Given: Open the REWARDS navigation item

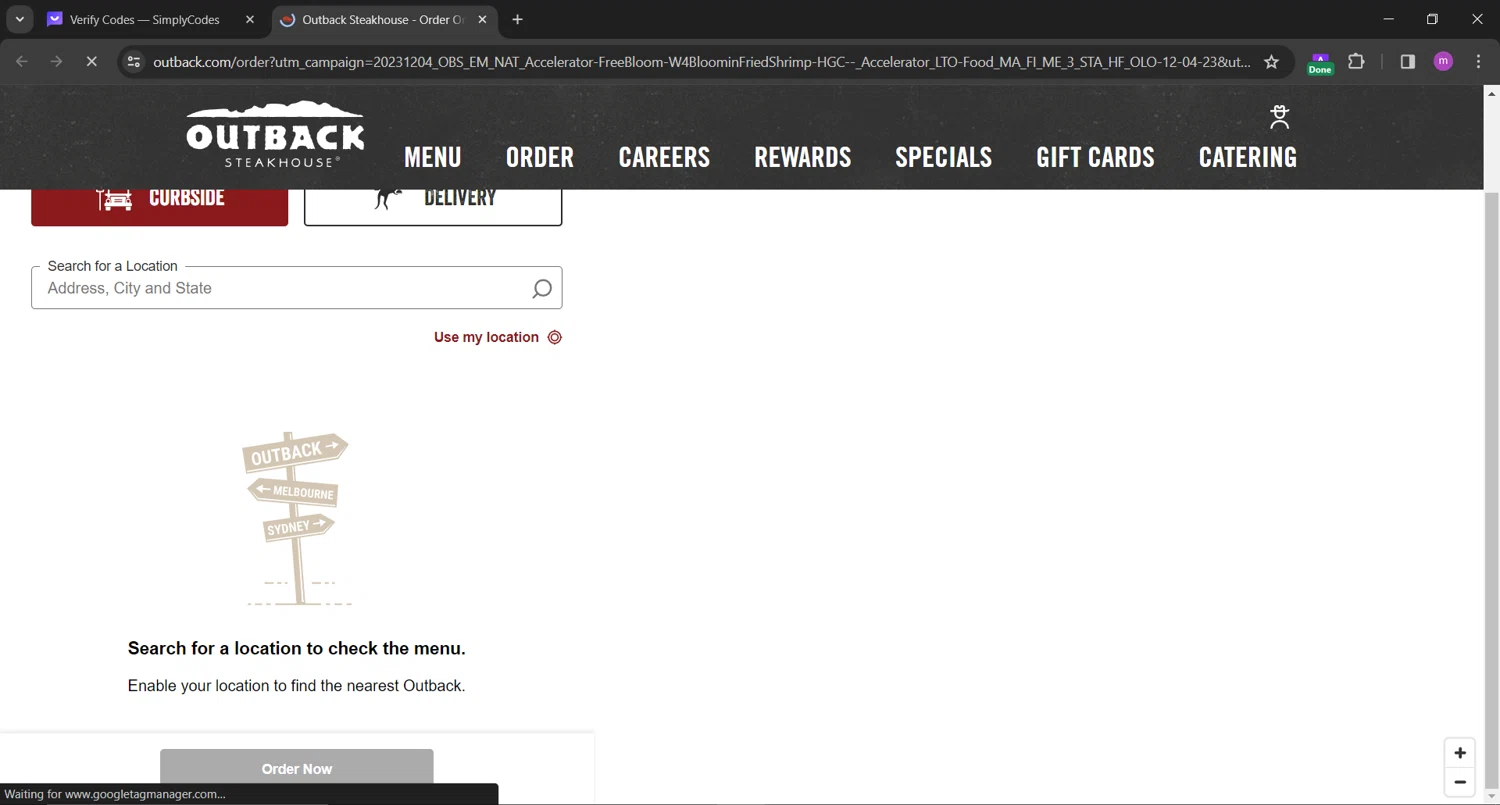Looking at the screenshot, I should pos(803,157).
